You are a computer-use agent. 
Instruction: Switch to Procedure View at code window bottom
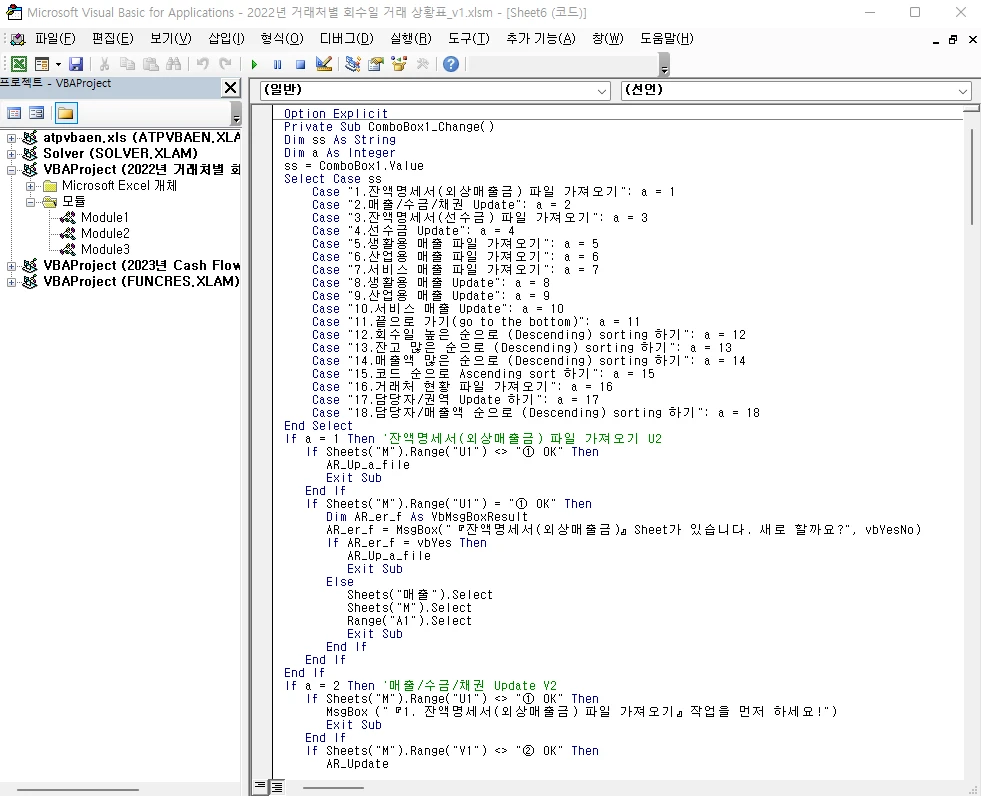(260, 789)
